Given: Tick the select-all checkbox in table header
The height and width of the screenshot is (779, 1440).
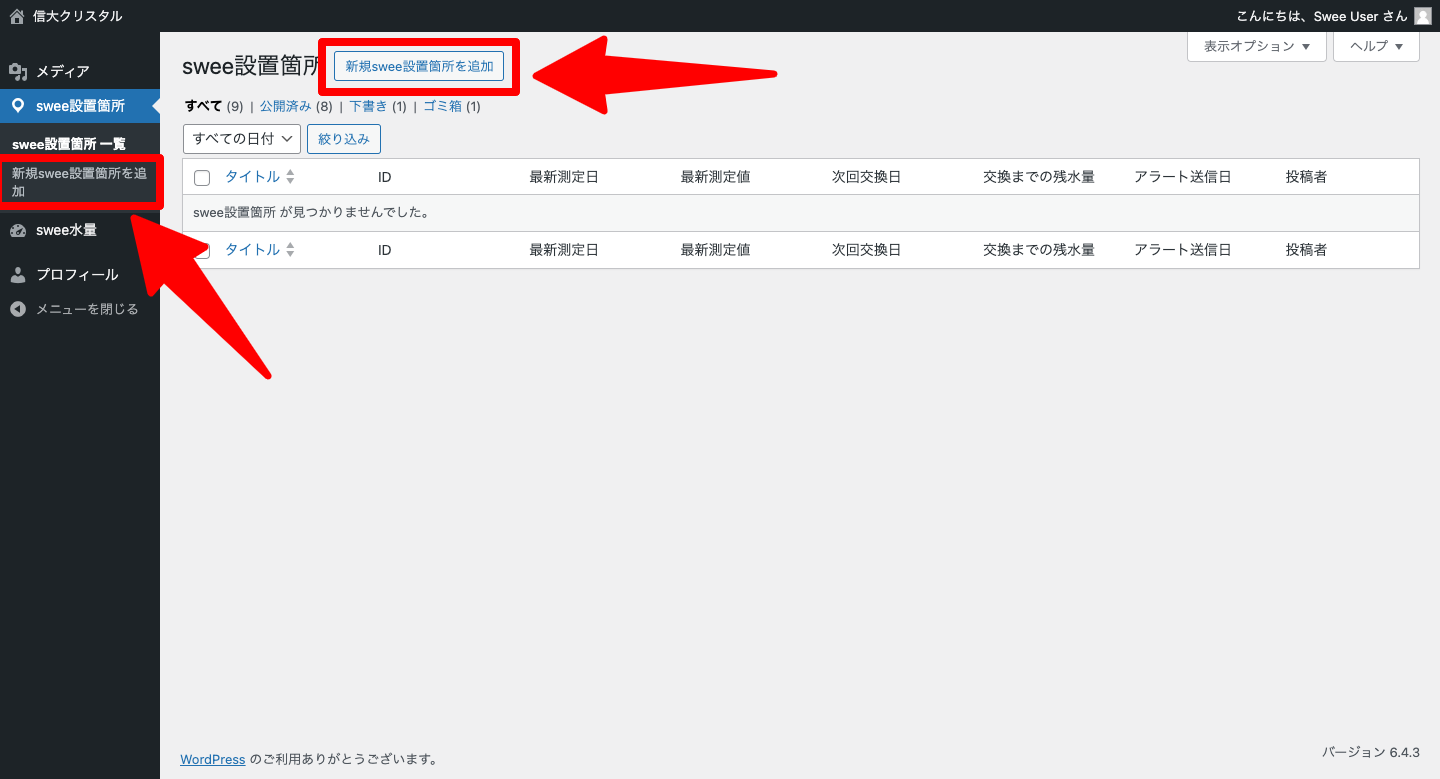Looking at the screenshot, I should [x=202, y=178].
